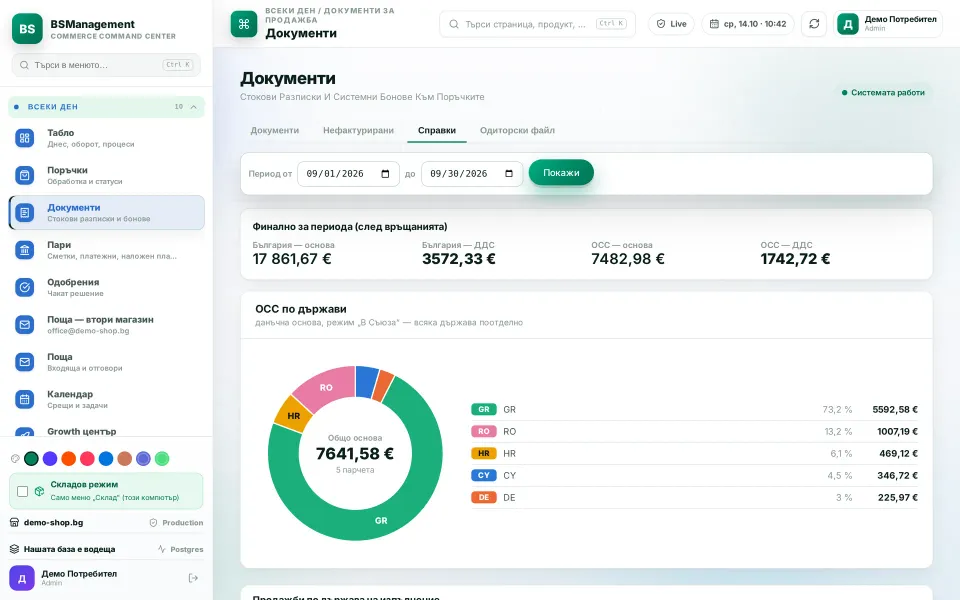960x600 pixels.
Task: Click the shield icon next to Production
Action: click(x=154, y=523)
